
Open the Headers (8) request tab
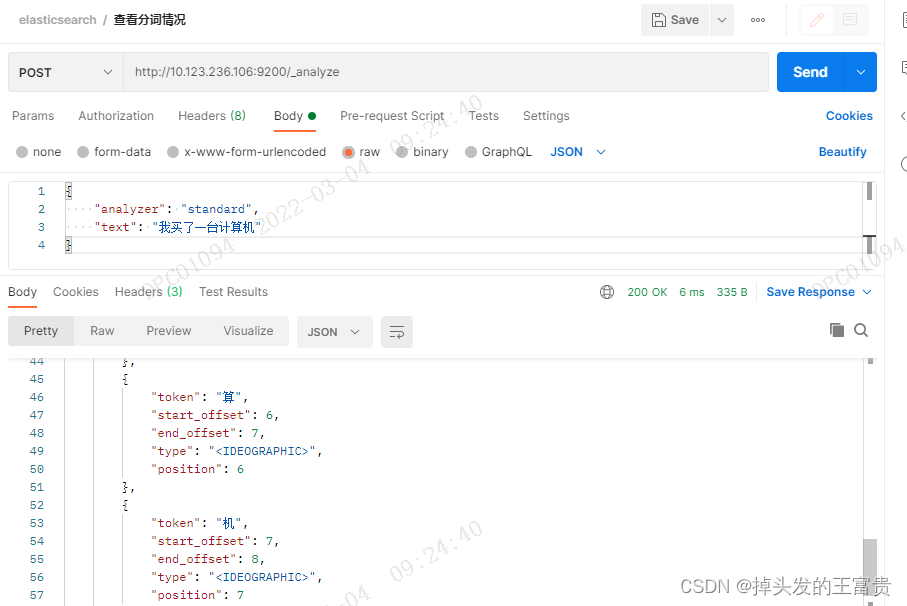click(x=212, y=116)
